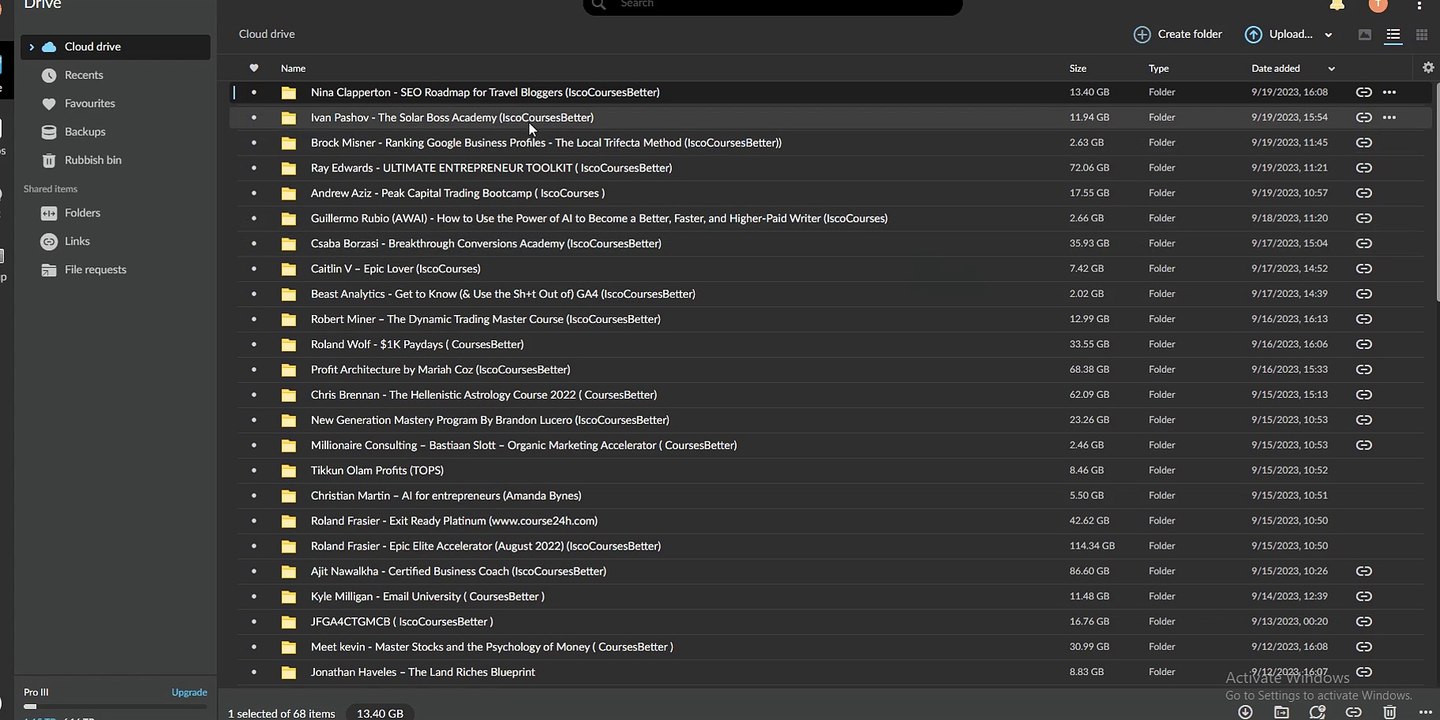Open the link icon for Nina Clapperton folder
Screen dimensions: 1440x720
(x=1363, y=92)
